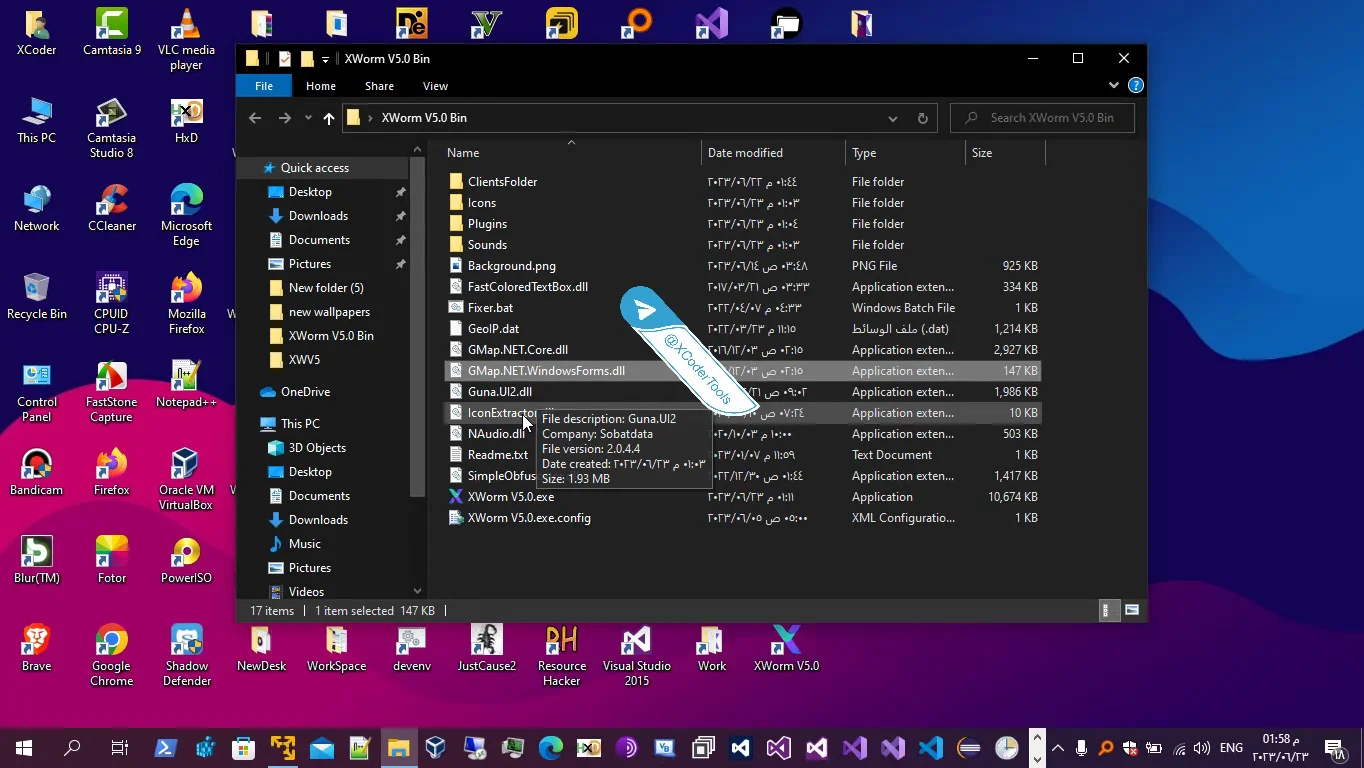Click the Search XWorm V5.0 Bin field
The image size is (1364, 768).
1051,118
